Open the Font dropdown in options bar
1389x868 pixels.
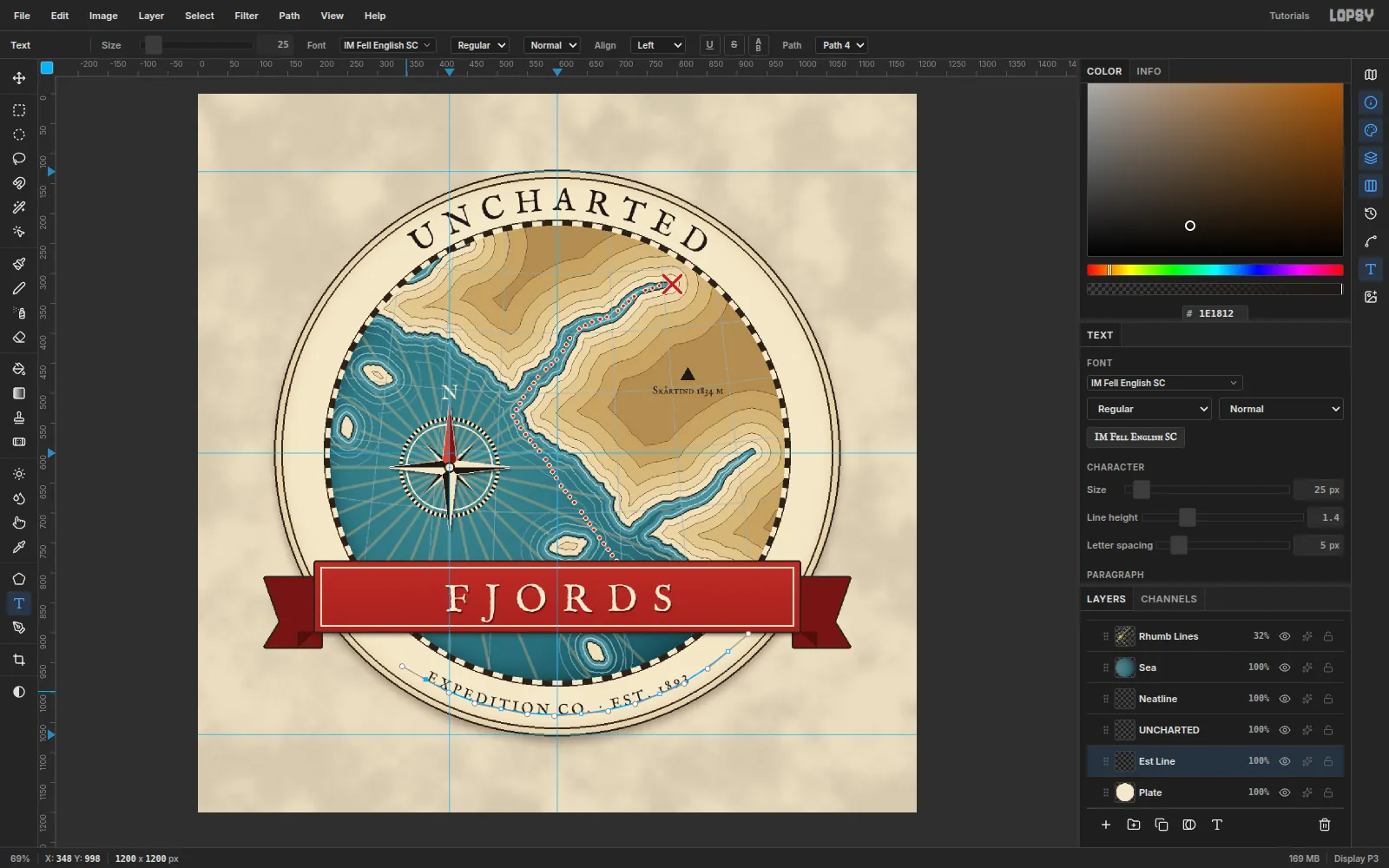[387, 45]
